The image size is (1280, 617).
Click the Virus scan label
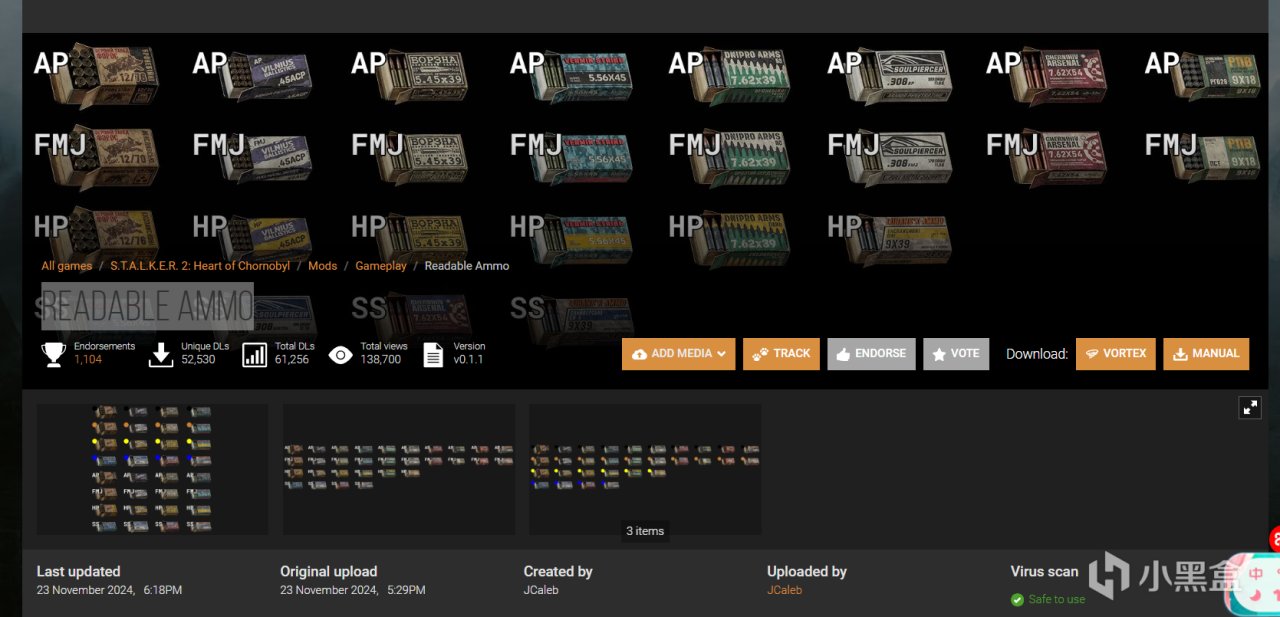click(1044, 572)
